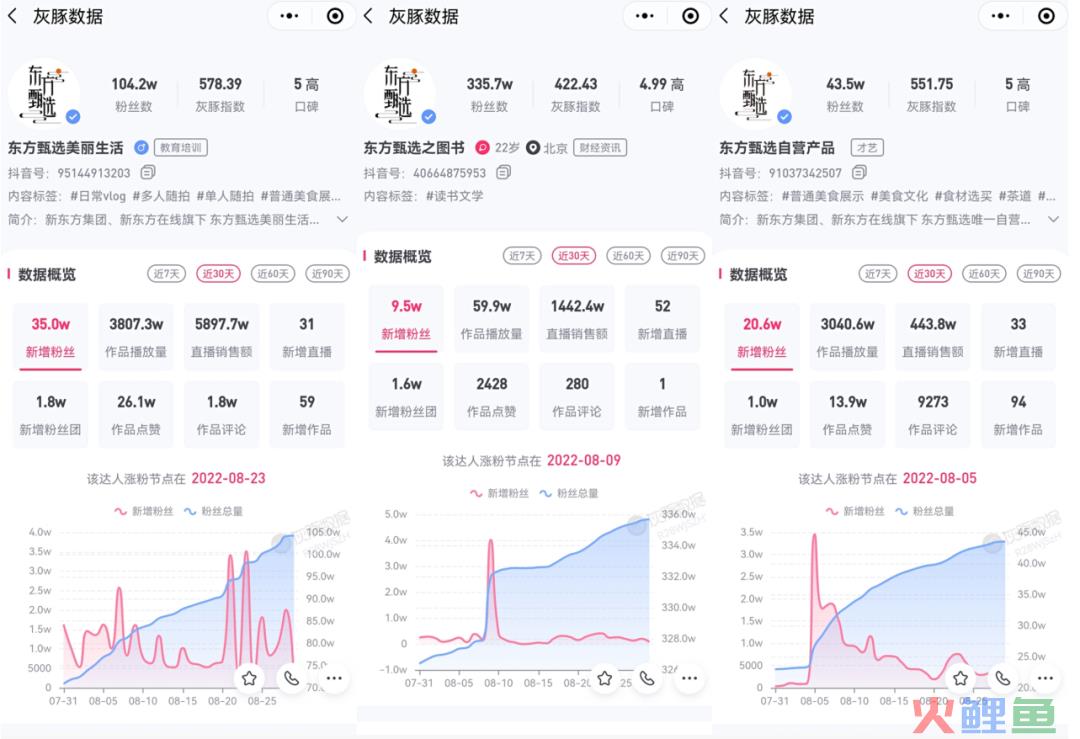Open more options below the 东方甄选之图书 chart
The image size is (1080, 739).
[689, 678]
